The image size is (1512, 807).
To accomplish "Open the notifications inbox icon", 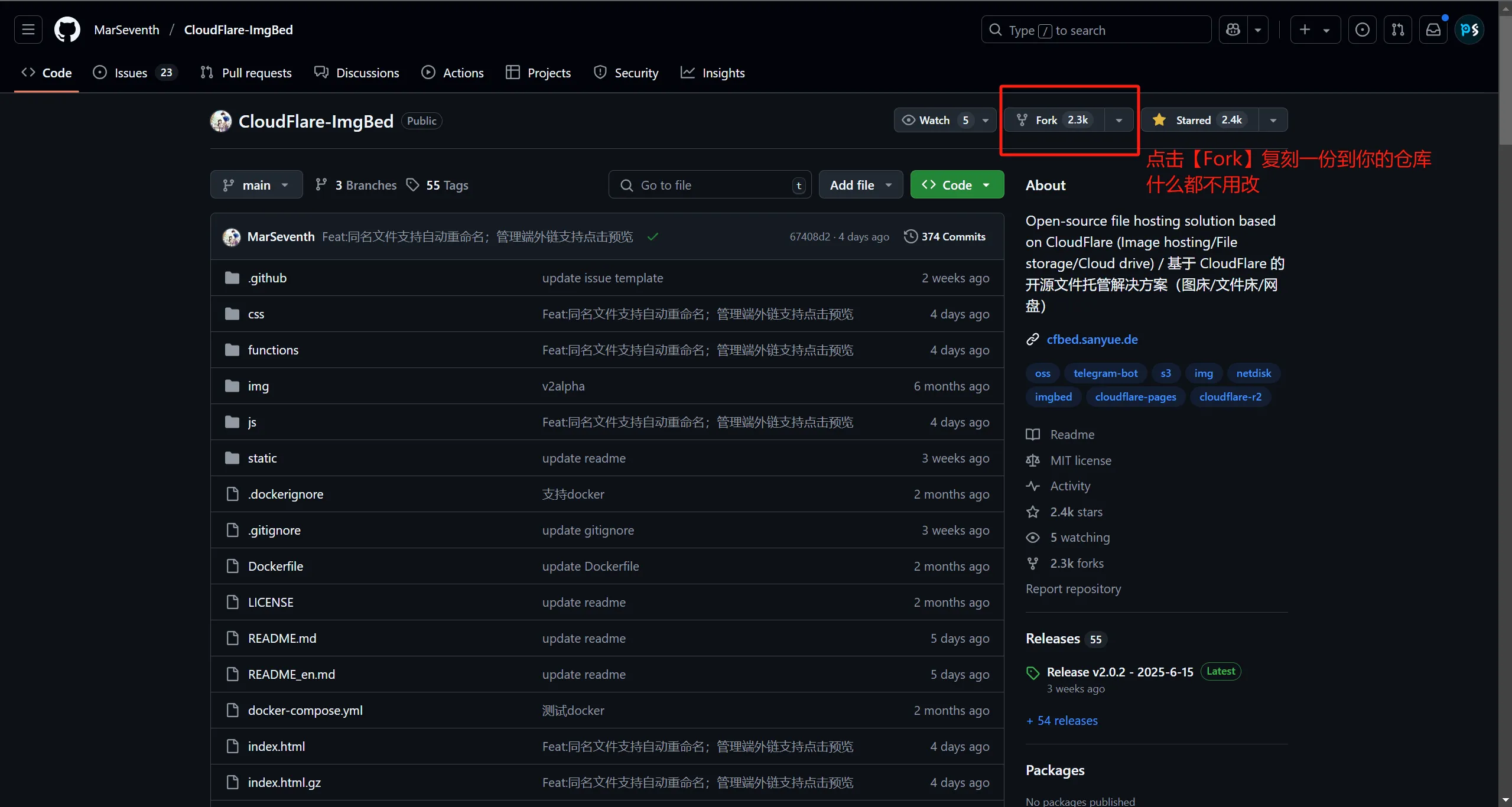I will point(1433,30).
